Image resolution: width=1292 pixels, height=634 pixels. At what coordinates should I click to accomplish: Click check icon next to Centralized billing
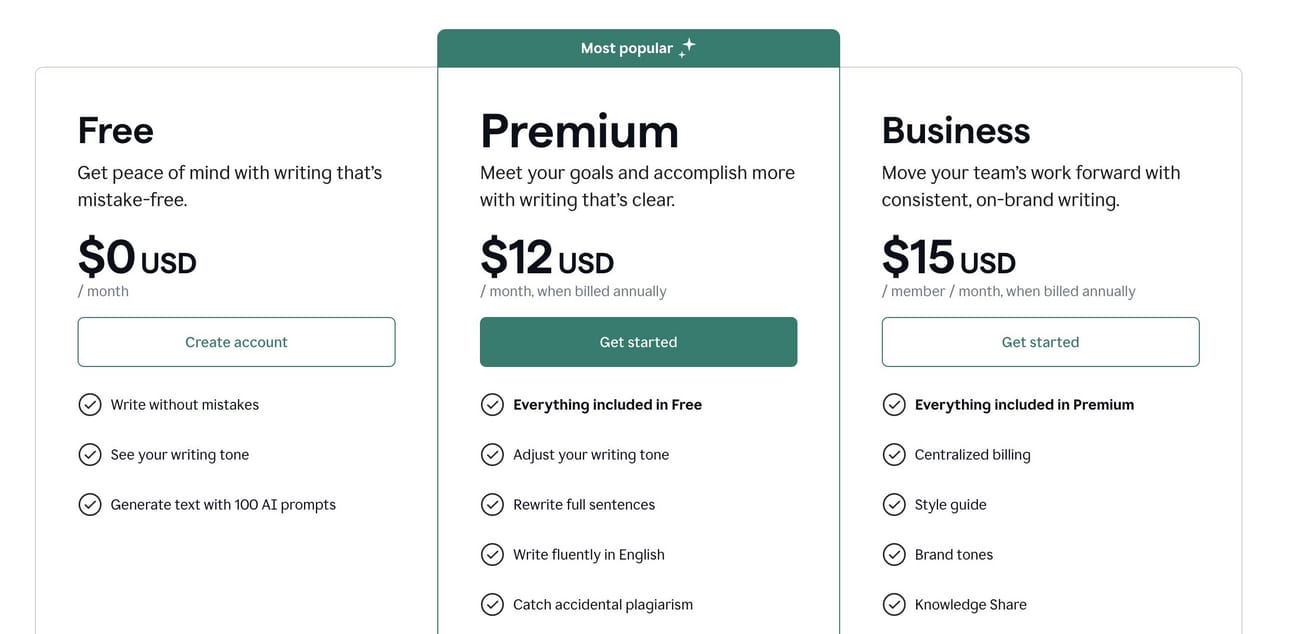click(894, 454)
